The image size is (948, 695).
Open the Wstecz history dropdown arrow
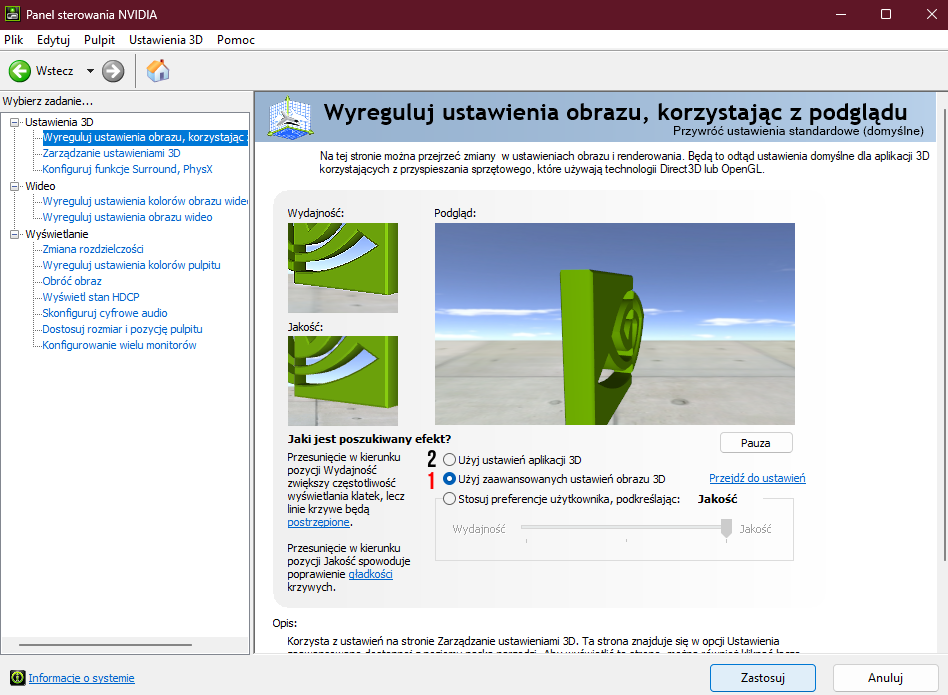90,71
